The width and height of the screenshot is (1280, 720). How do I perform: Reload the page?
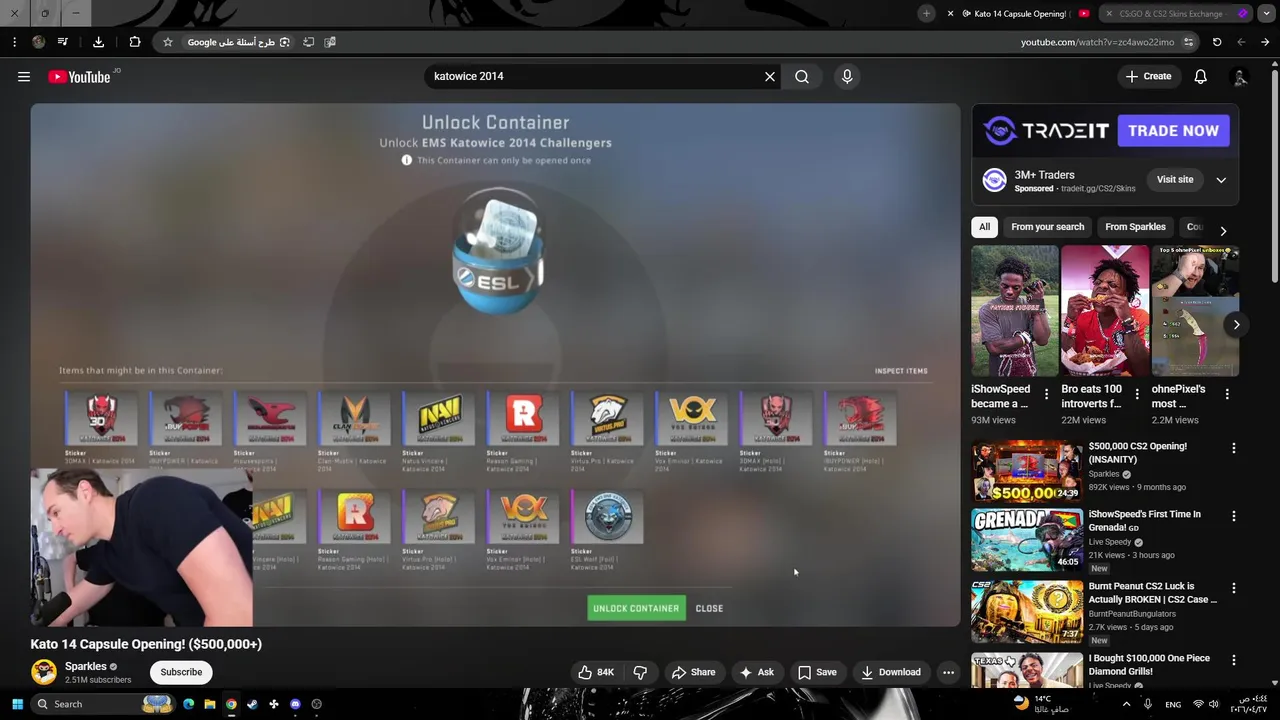(1217, 42)
